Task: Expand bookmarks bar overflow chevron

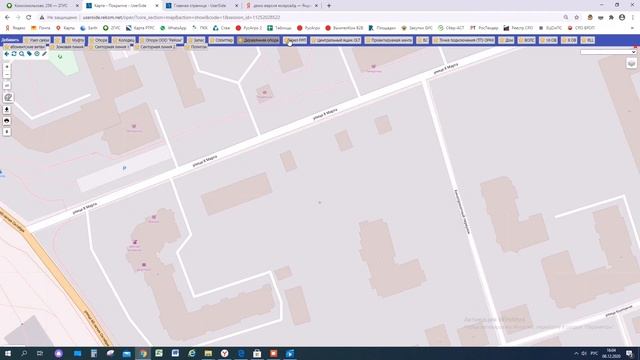Action: (x=632, y=28)
